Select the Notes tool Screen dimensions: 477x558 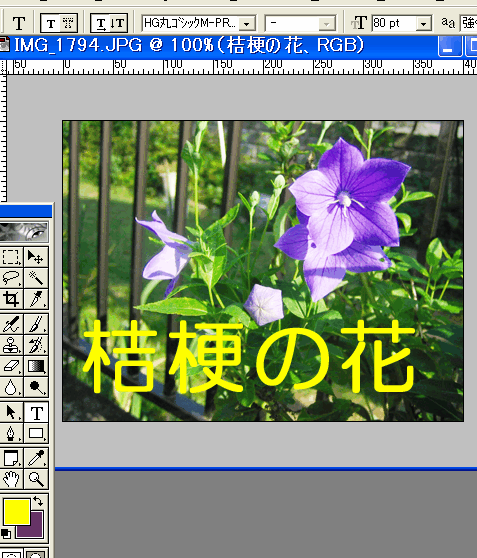click(x=11, y=458)
